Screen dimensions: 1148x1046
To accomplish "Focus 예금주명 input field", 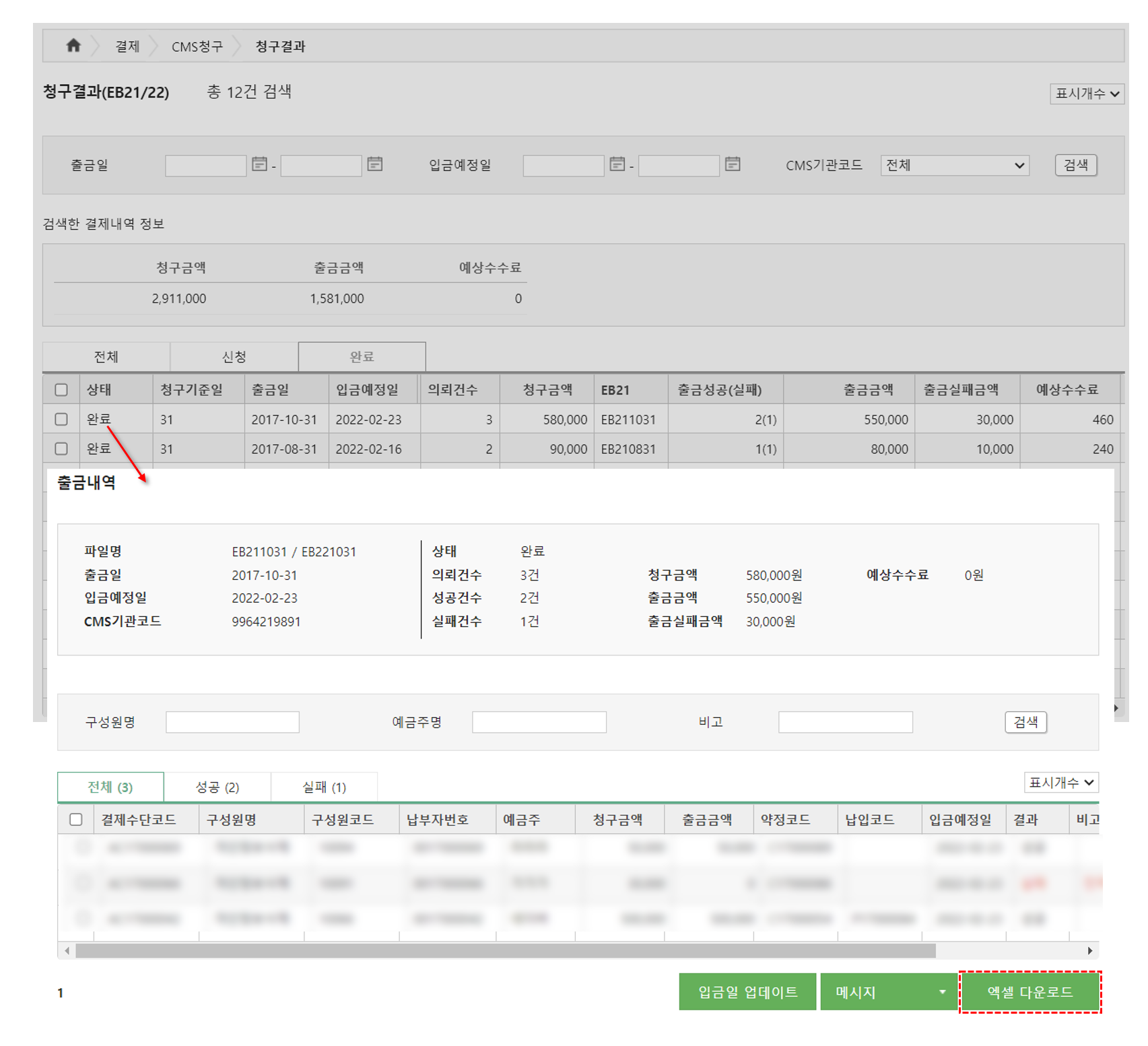I will coord(539,722).
